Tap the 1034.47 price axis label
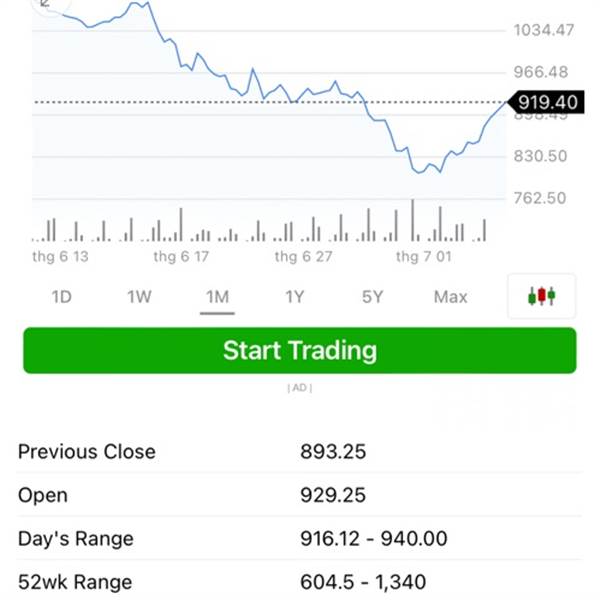Image resolution: width=600 pixels, height=600 pixels. point(544,30)
